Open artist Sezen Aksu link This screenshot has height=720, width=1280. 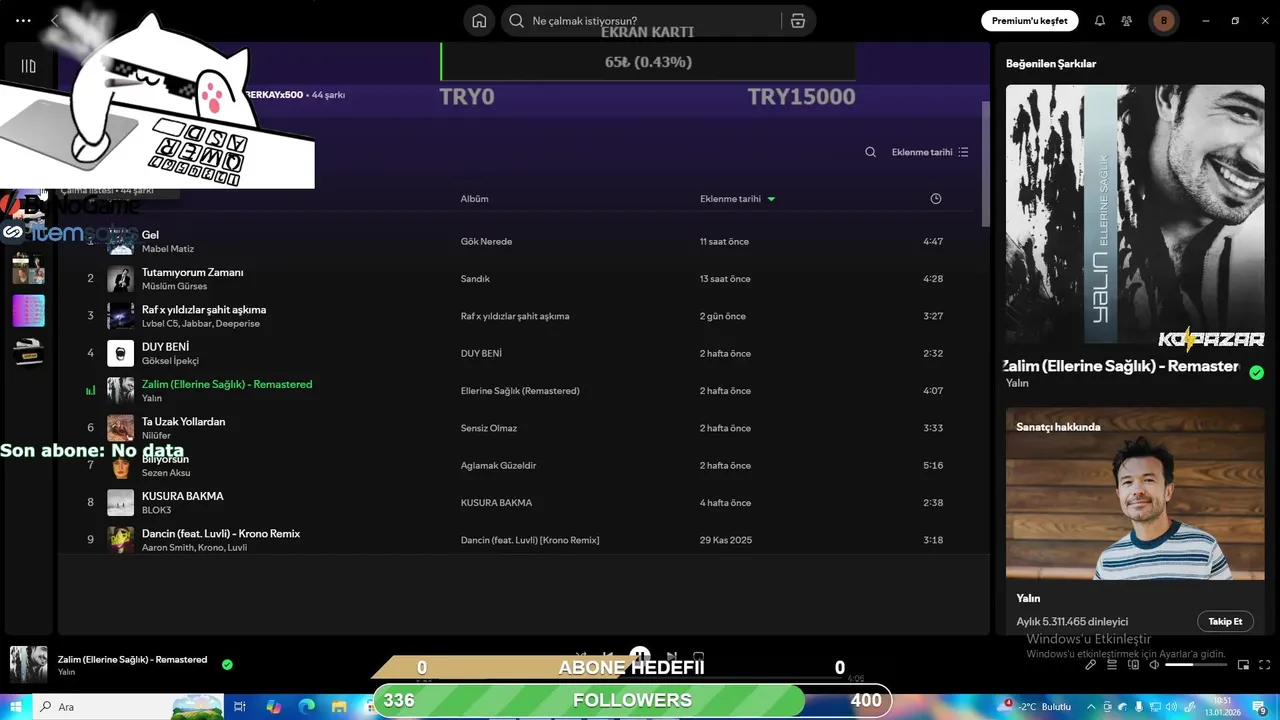(166, 473)
